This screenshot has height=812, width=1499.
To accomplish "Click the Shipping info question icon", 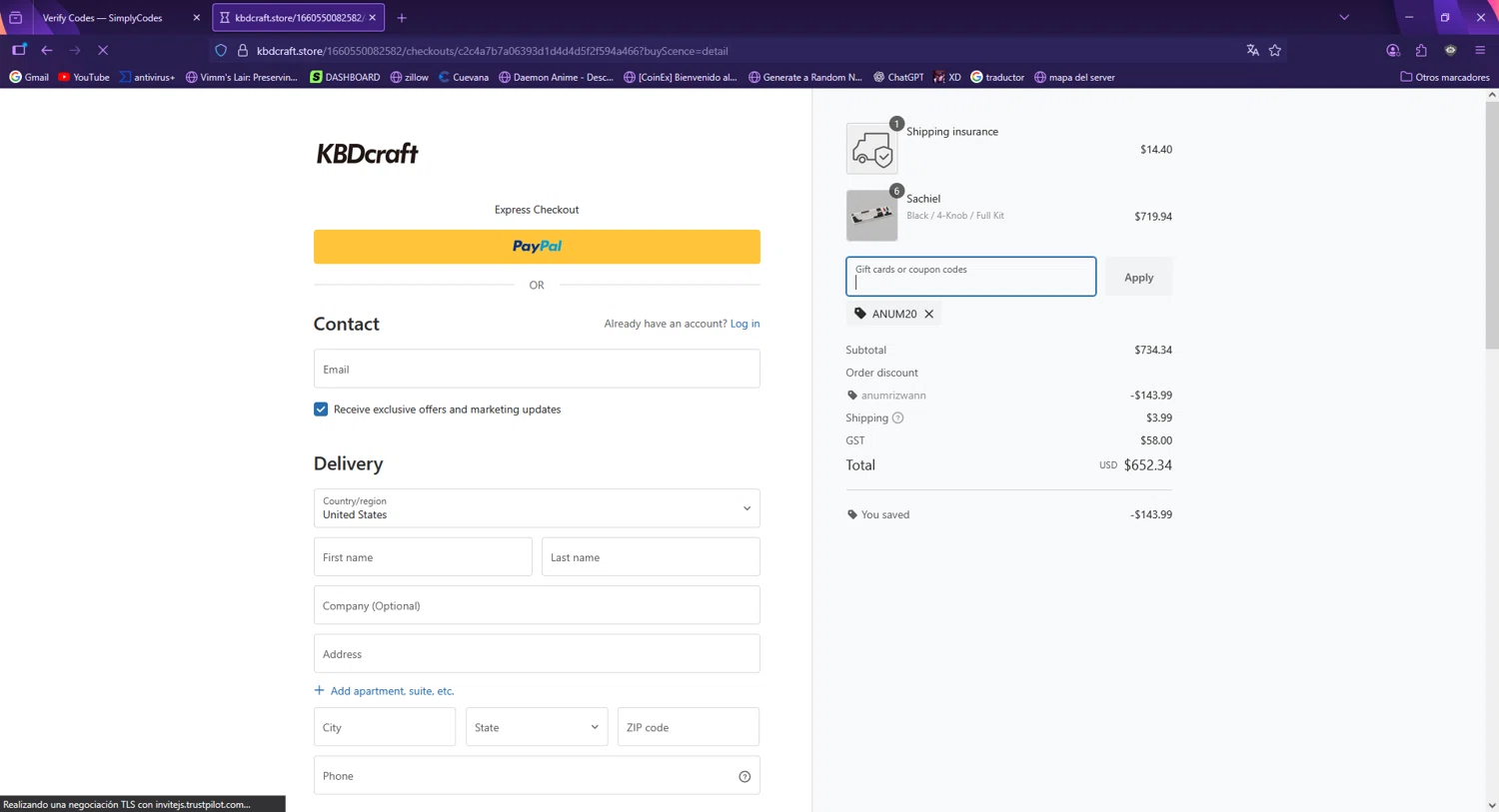I will pos(898,417).
